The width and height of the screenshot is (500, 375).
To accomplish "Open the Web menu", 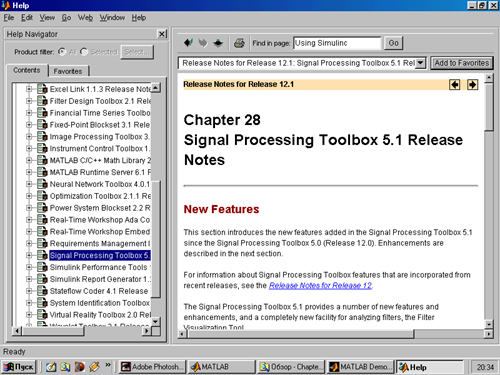I will coord(85,18).
